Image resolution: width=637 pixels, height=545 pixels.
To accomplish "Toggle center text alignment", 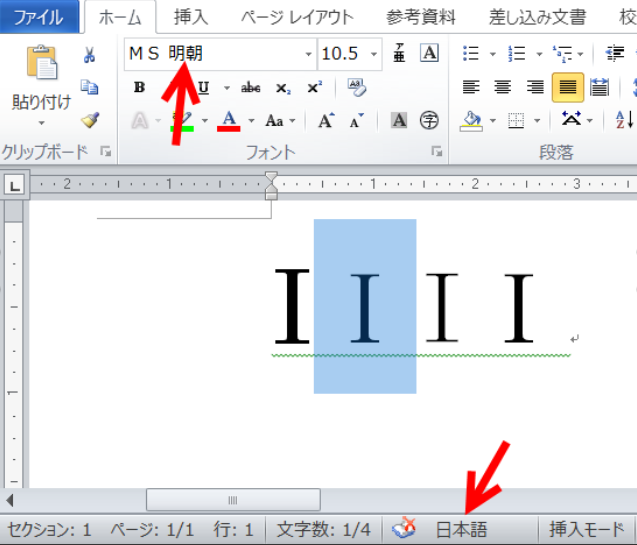I will 503,88.
